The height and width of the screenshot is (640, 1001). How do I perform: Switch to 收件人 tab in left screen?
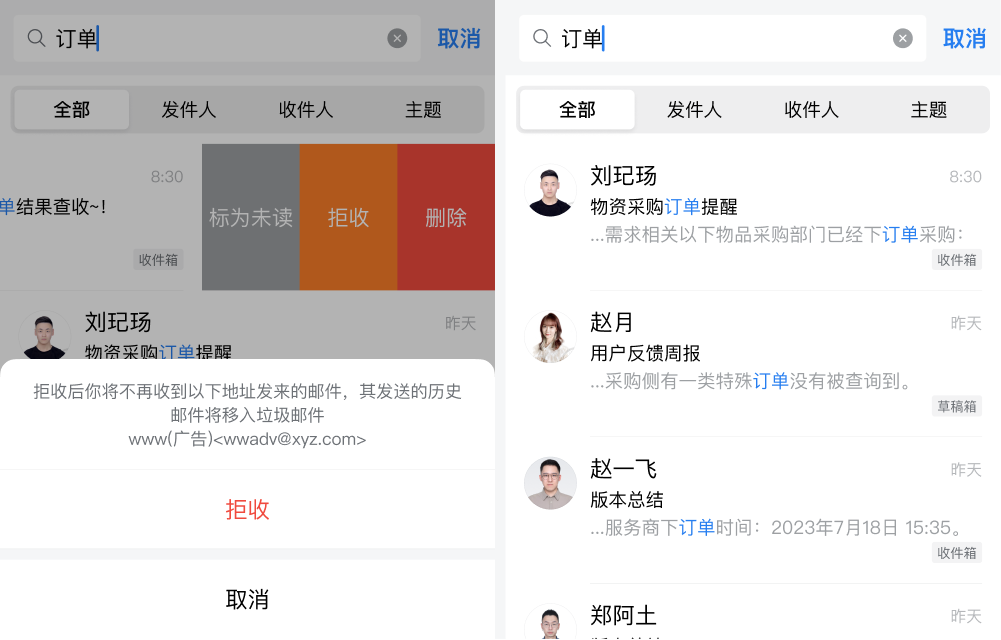coord(306,110)
